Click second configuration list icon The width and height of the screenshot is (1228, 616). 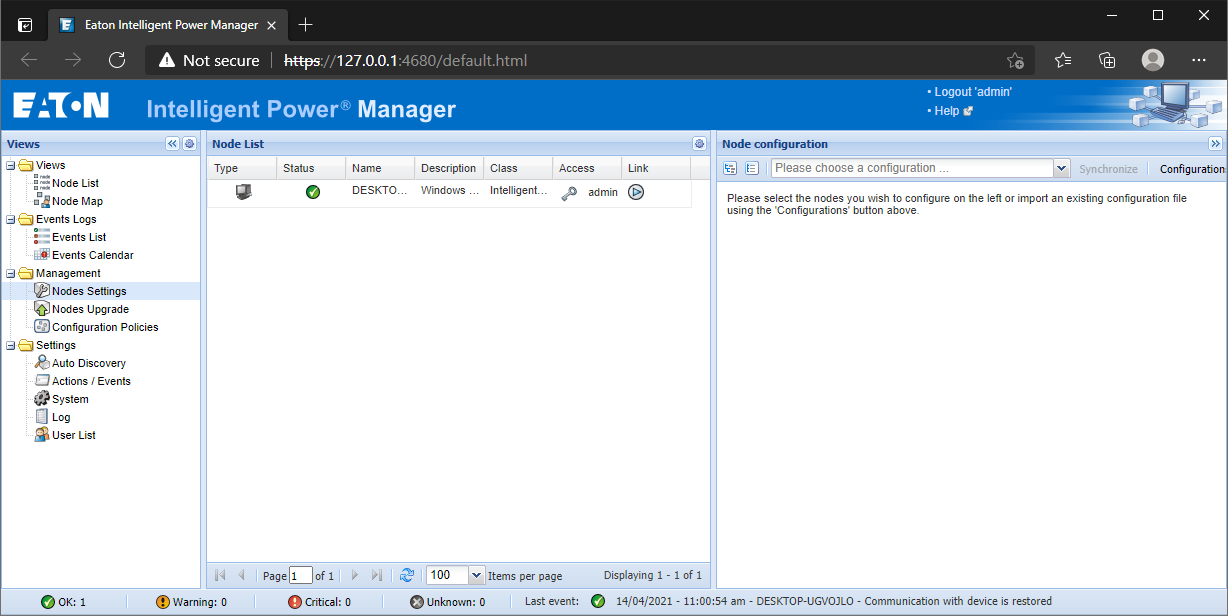point(753,169)
